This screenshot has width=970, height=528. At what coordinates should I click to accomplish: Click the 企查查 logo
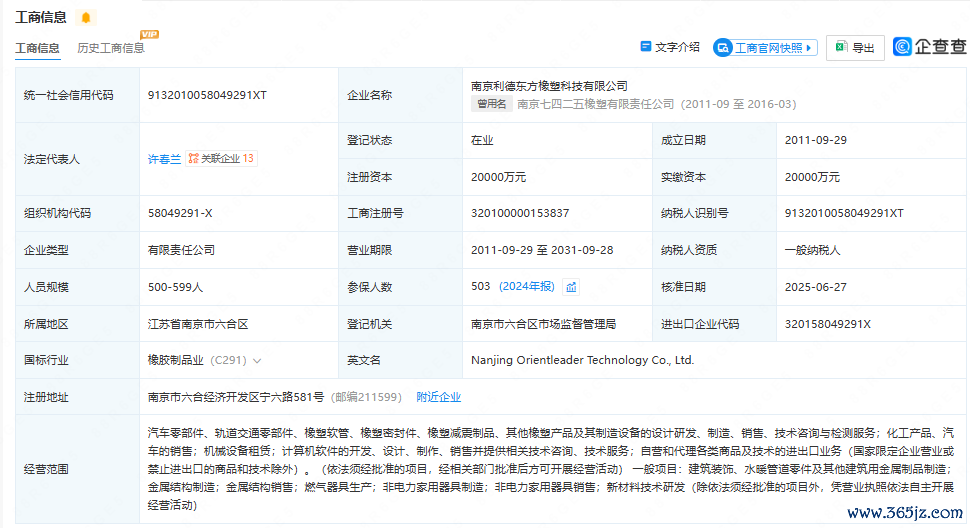coord(929,47)
